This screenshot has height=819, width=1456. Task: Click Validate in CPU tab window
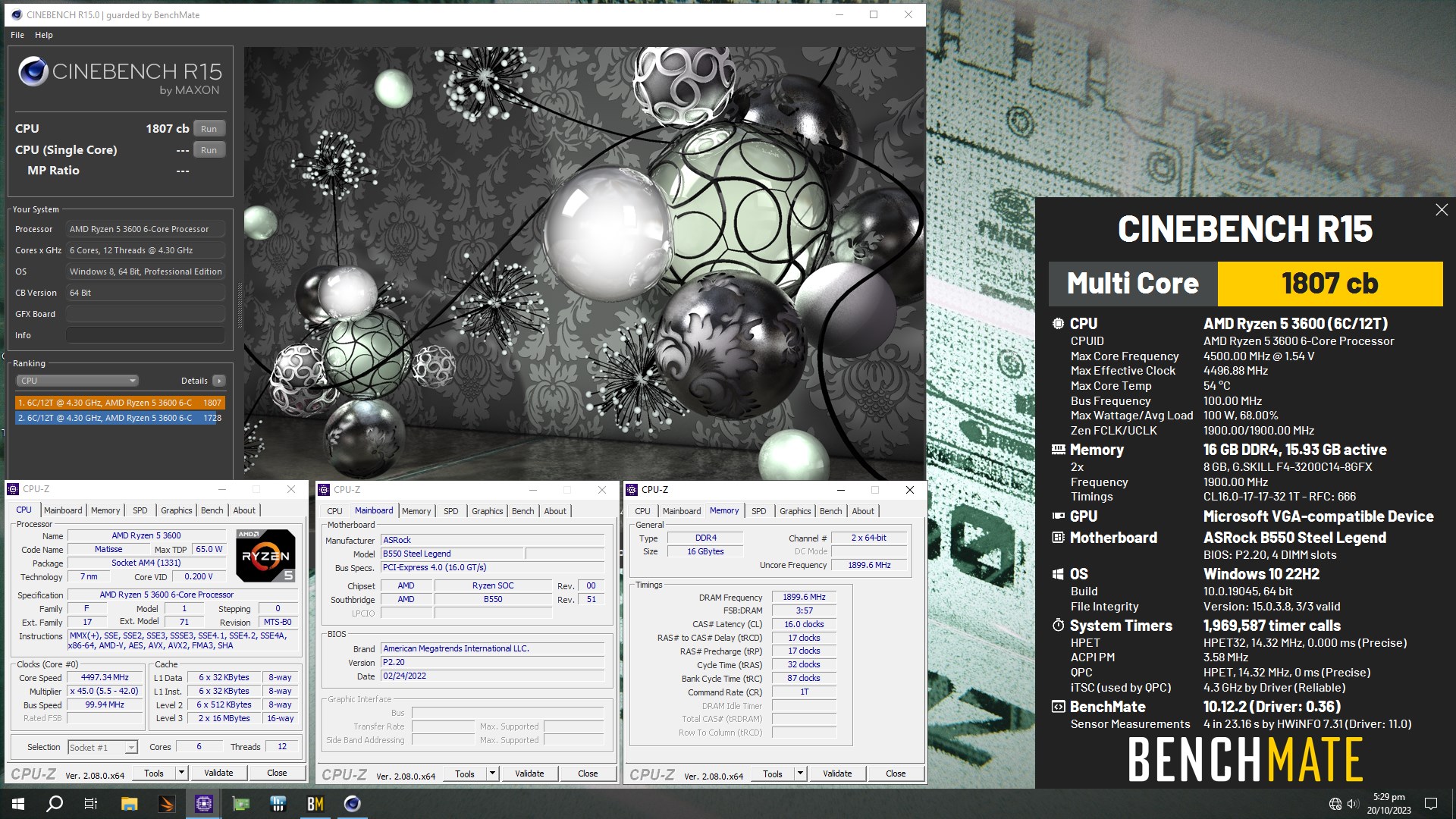[x=218, y=773]
